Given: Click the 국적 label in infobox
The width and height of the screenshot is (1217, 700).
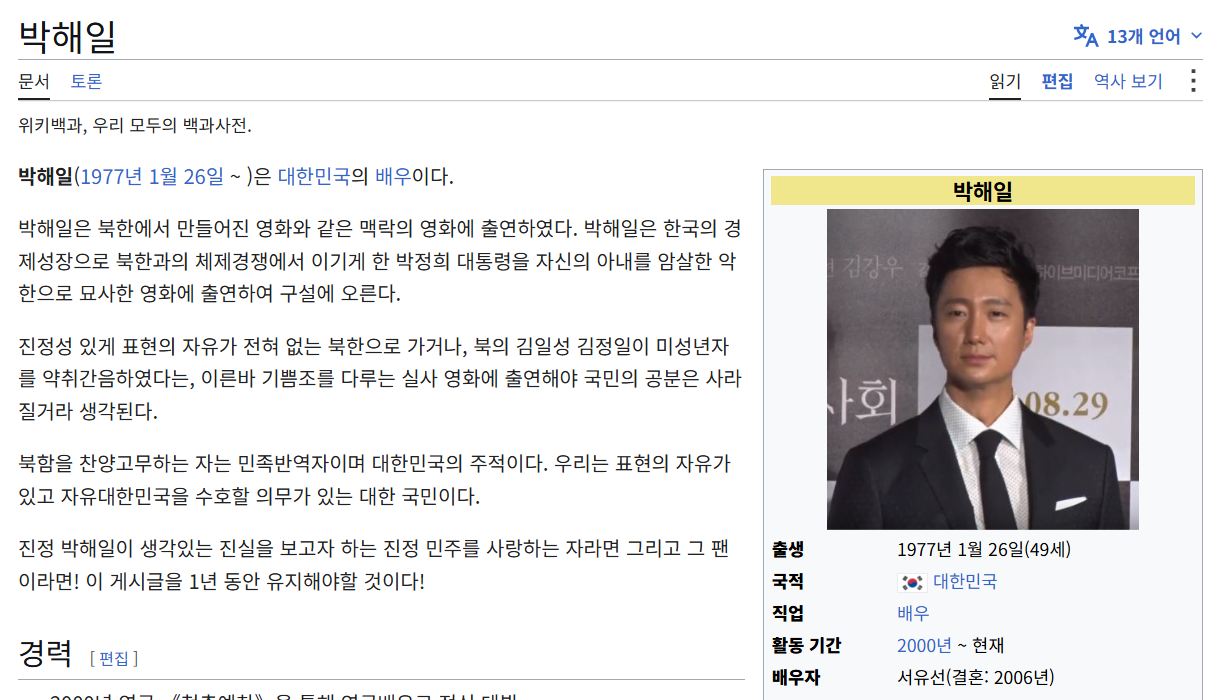Looking at the screenshot, I should 788,581.
